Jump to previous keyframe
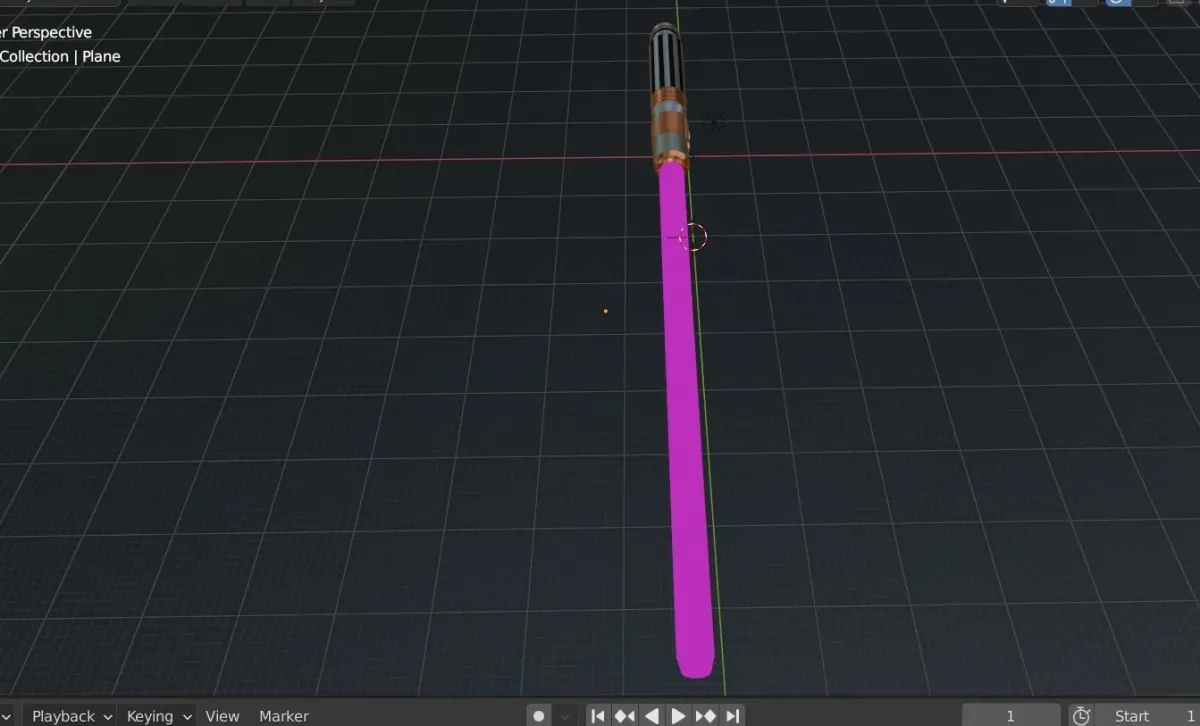The width and height of the screenshot is (1200, 726). pos(624,715)
